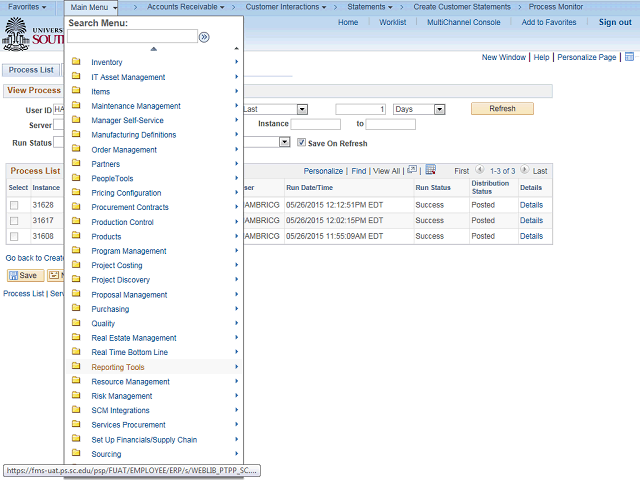Click the download grid icon in Process List
This screenshot has height=480, width=640.
431,170
